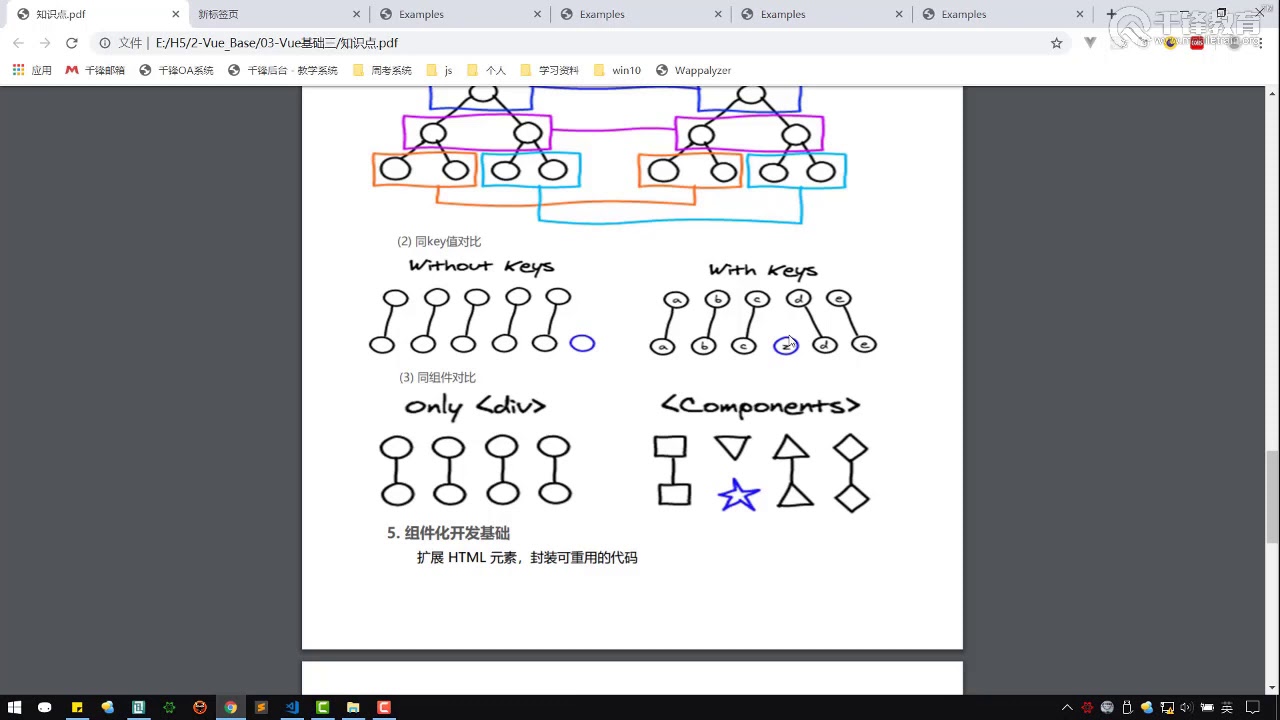Open the notification center icon
1280x720 pixels.
tap(1253, 707)
